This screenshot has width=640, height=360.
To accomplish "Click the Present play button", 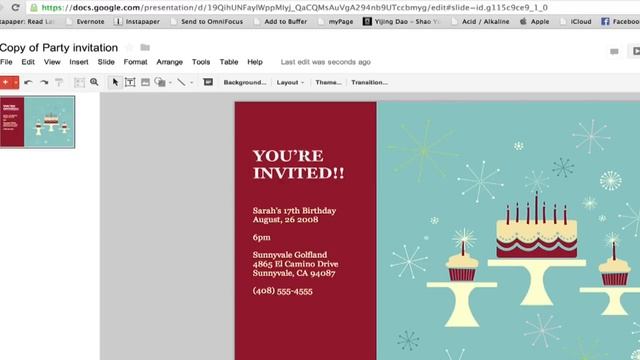I will 635,51.
